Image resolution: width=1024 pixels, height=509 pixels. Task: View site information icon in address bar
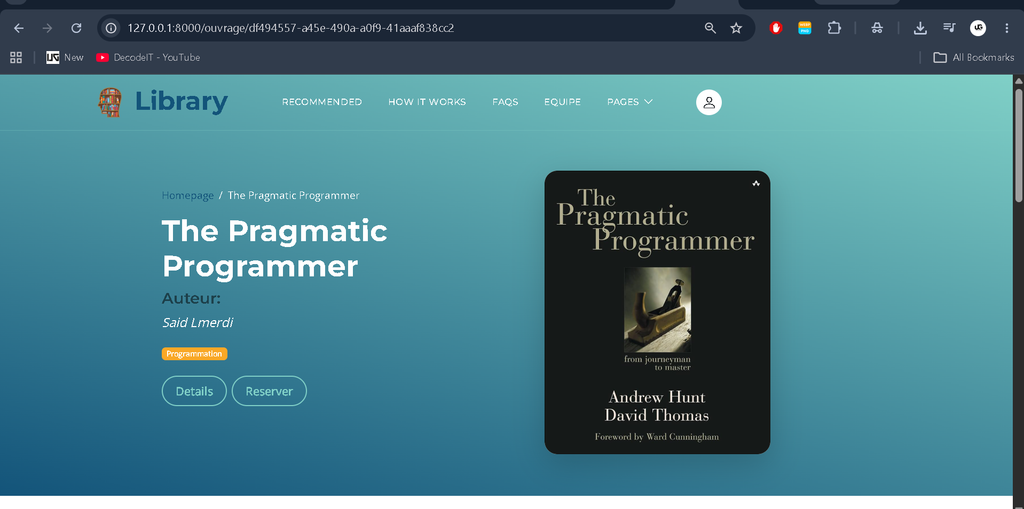[x=111, y=28]
